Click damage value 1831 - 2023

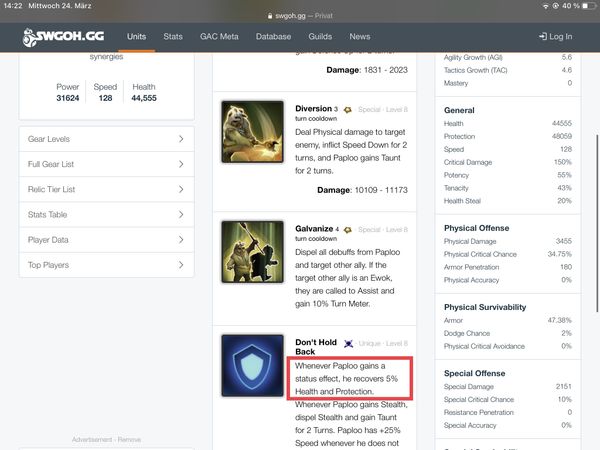[x=386, y=70]
